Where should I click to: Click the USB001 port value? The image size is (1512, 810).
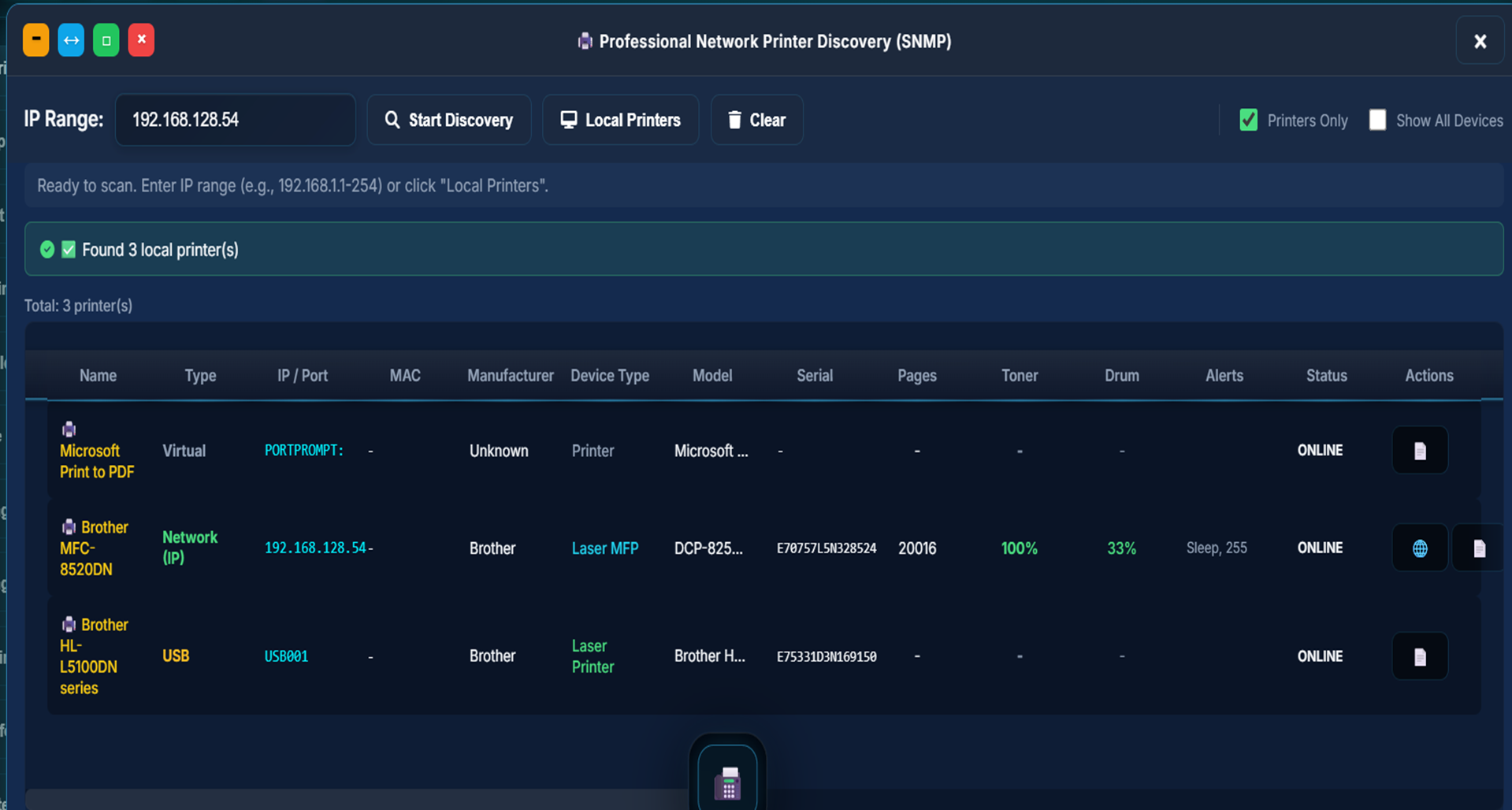(286, 656)
